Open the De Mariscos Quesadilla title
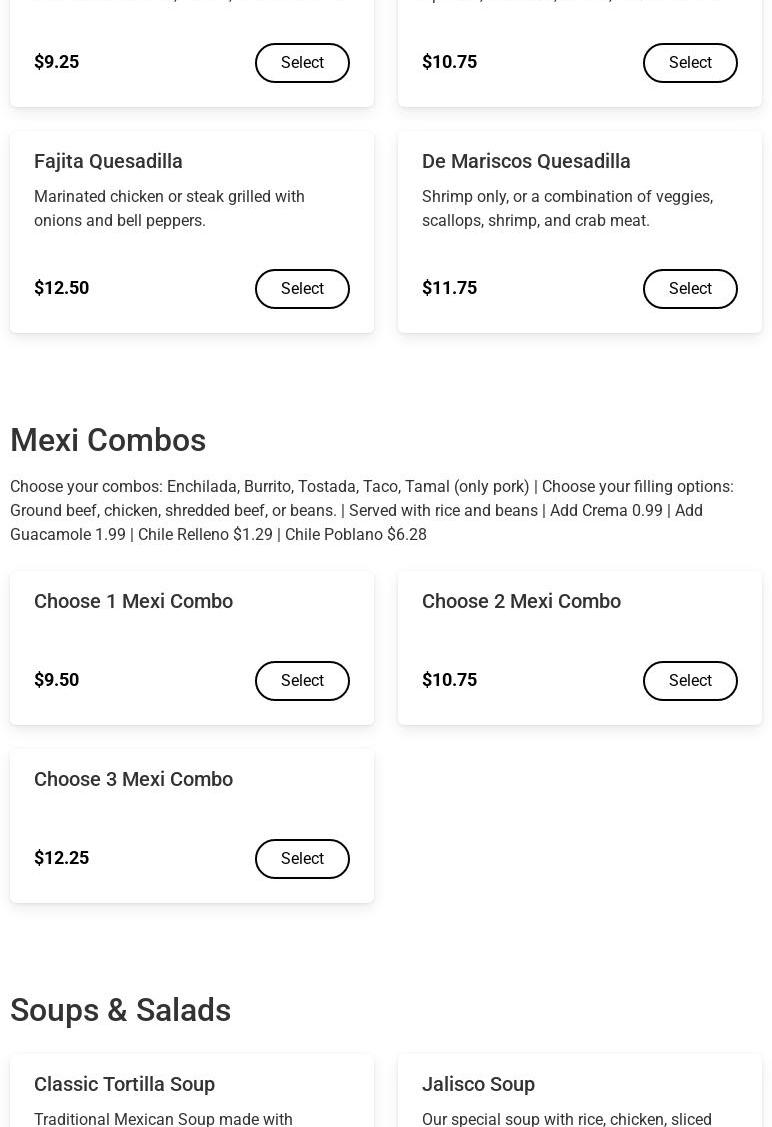The height and width of the screenshot is (1127, 772). [526, 161]
